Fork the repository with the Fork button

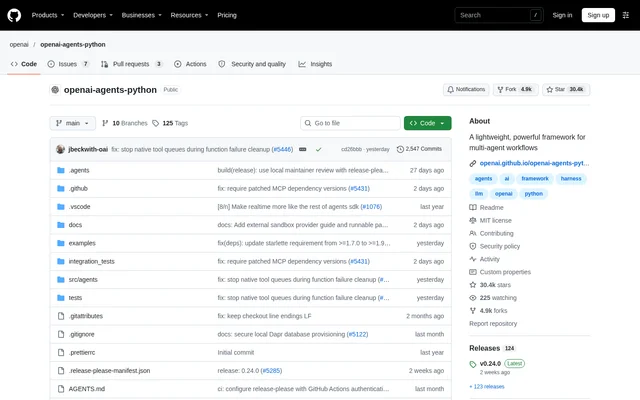click(516, 89)
